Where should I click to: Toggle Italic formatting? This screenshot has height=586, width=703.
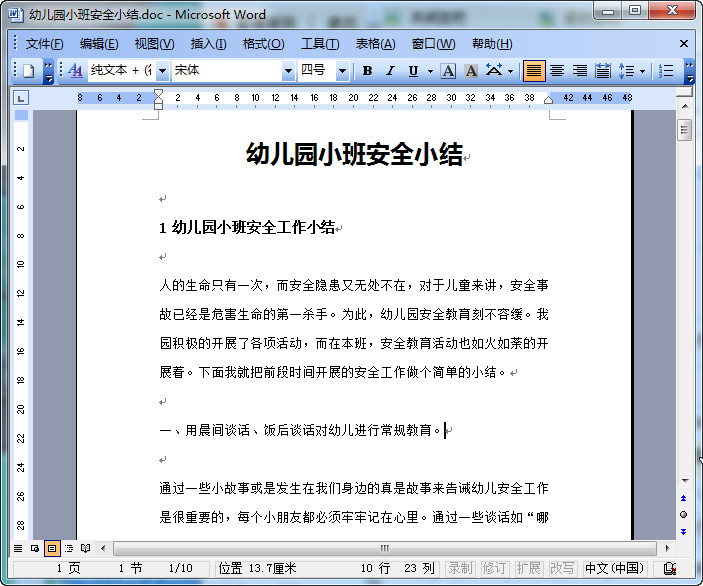391,71
